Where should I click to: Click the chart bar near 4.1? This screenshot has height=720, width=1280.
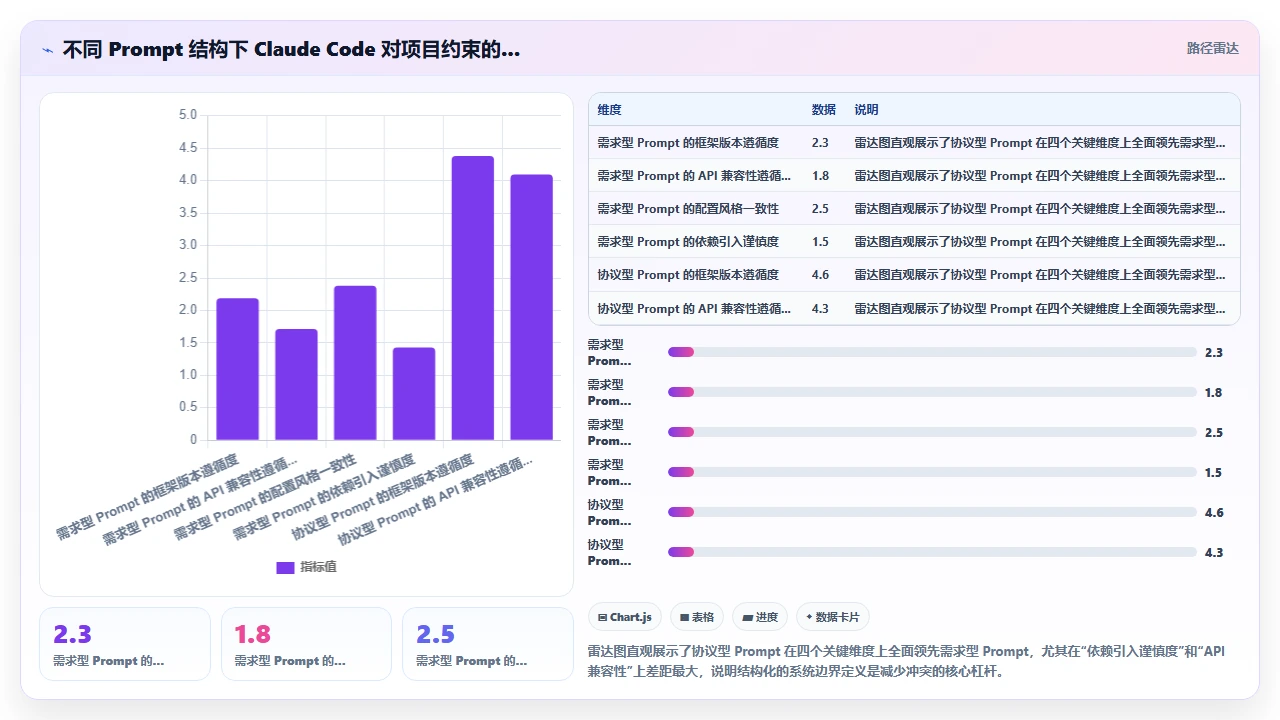pos(532,307)
